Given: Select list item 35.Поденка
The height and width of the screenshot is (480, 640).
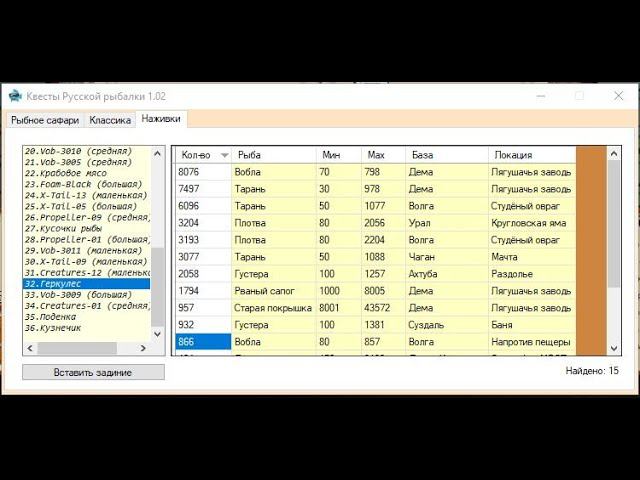Looking at the screenshot, I should [x=87, y=316].
